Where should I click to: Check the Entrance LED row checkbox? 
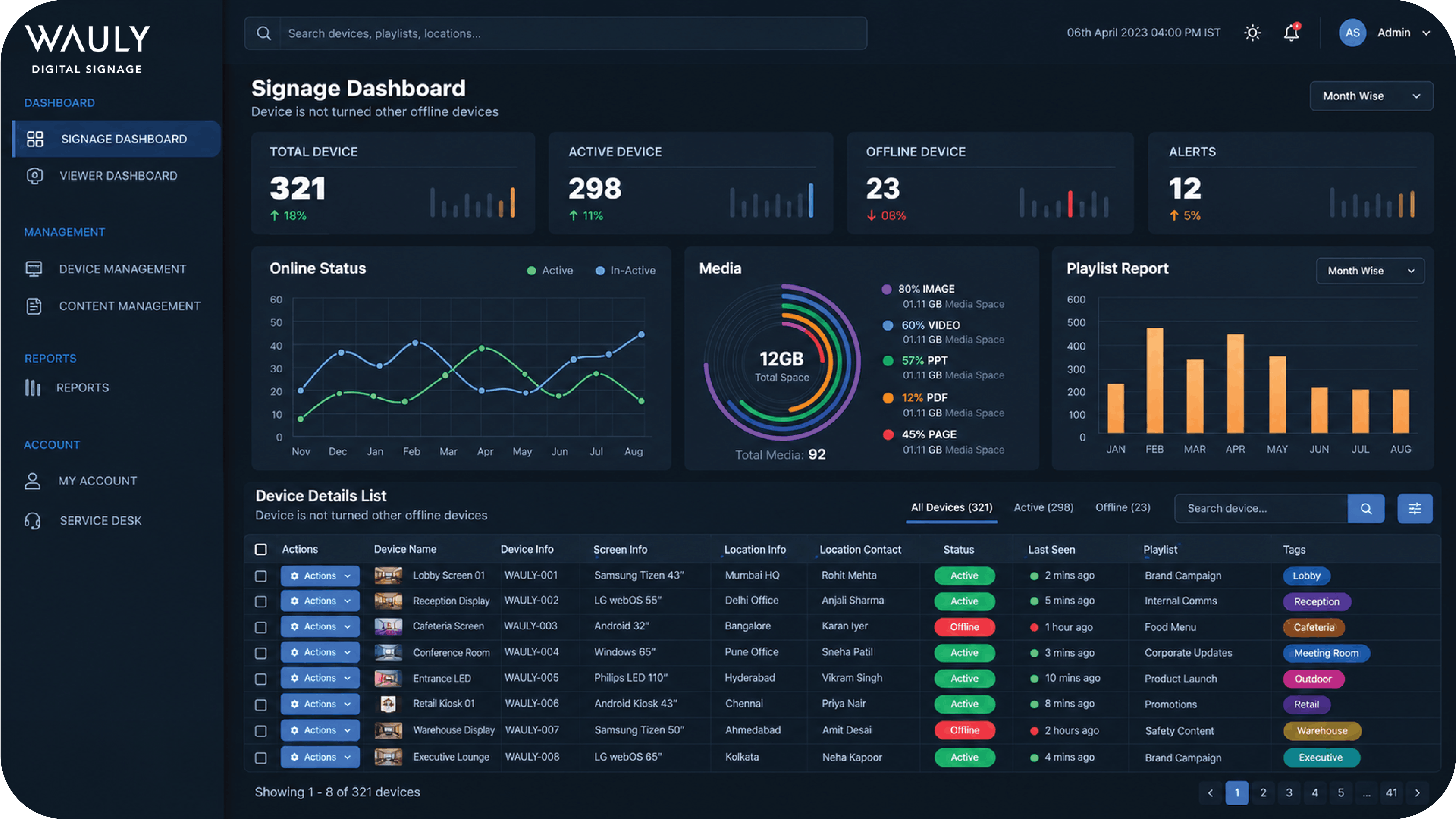point(261,679)
